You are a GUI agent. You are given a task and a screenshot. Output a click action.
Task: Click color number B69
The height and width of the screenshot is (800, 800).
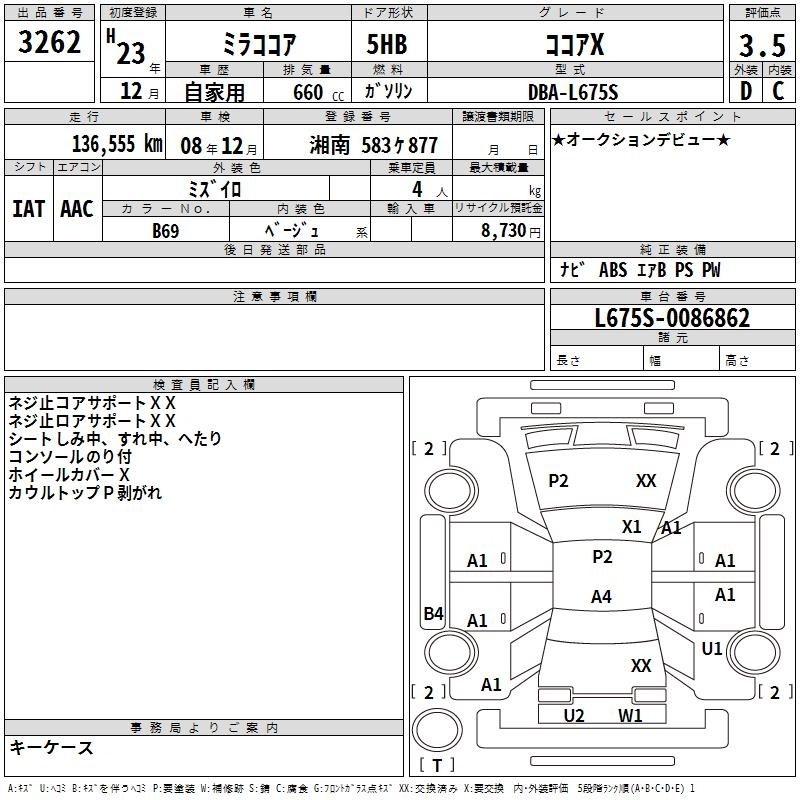(166, 230)
